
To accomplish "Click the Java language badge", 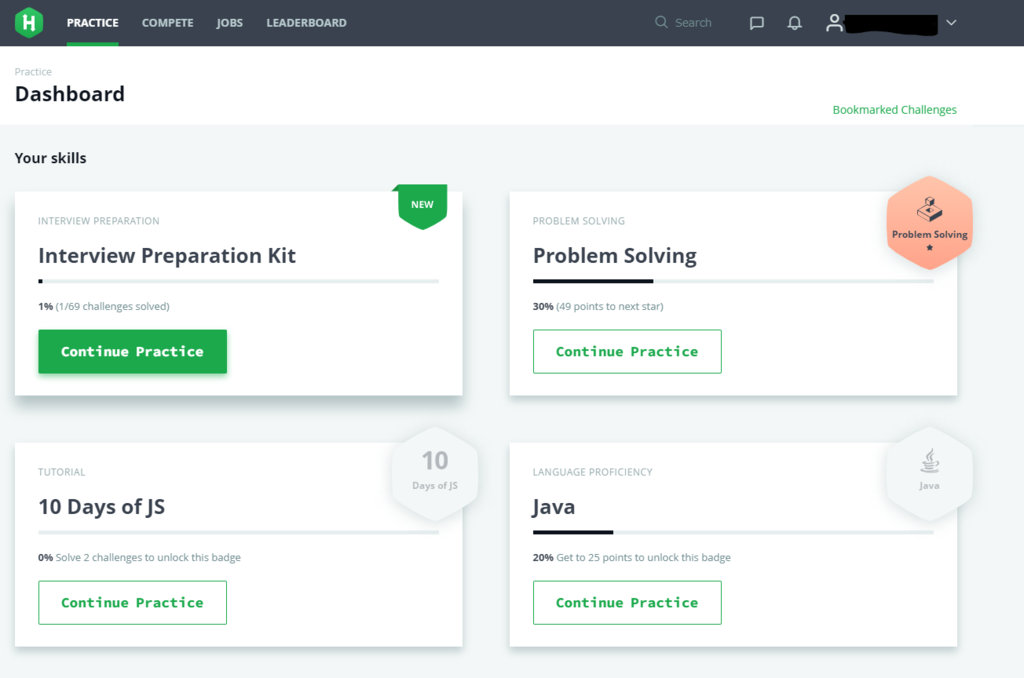I will pos(929,474).
